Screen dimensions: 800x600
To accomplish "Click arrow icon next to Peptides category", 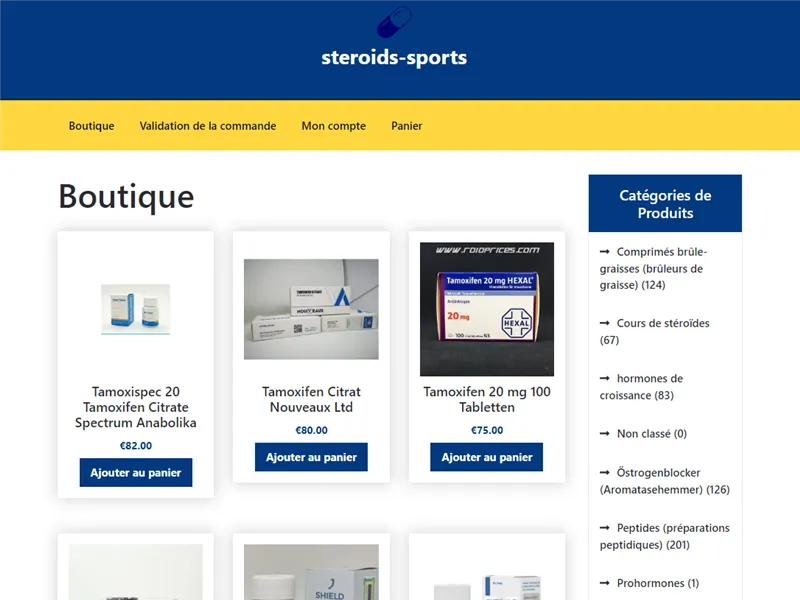I will [x=604, y=527].
